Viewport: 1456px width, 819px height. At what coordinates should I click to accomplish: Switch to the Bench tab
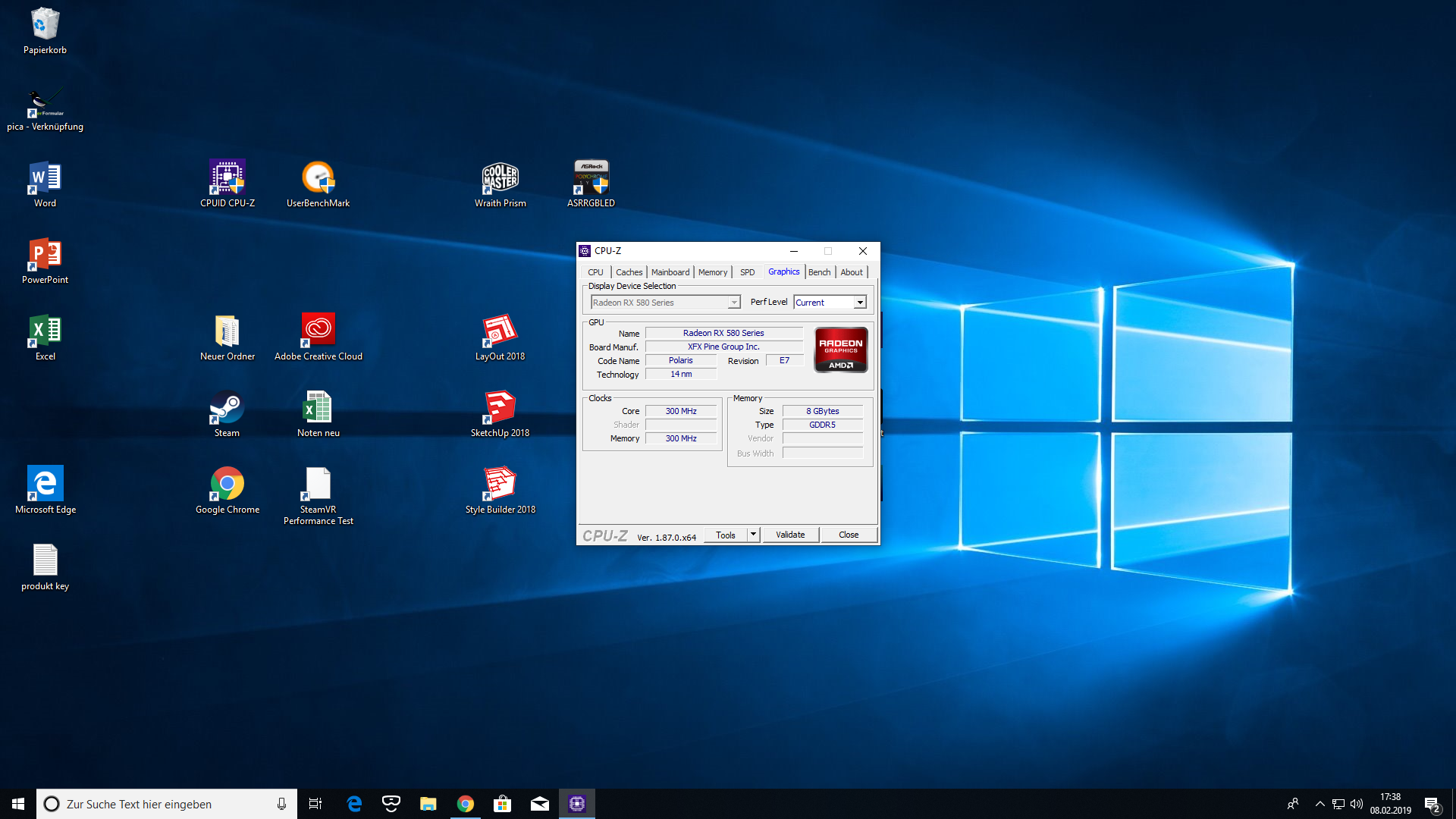point(819,272)
